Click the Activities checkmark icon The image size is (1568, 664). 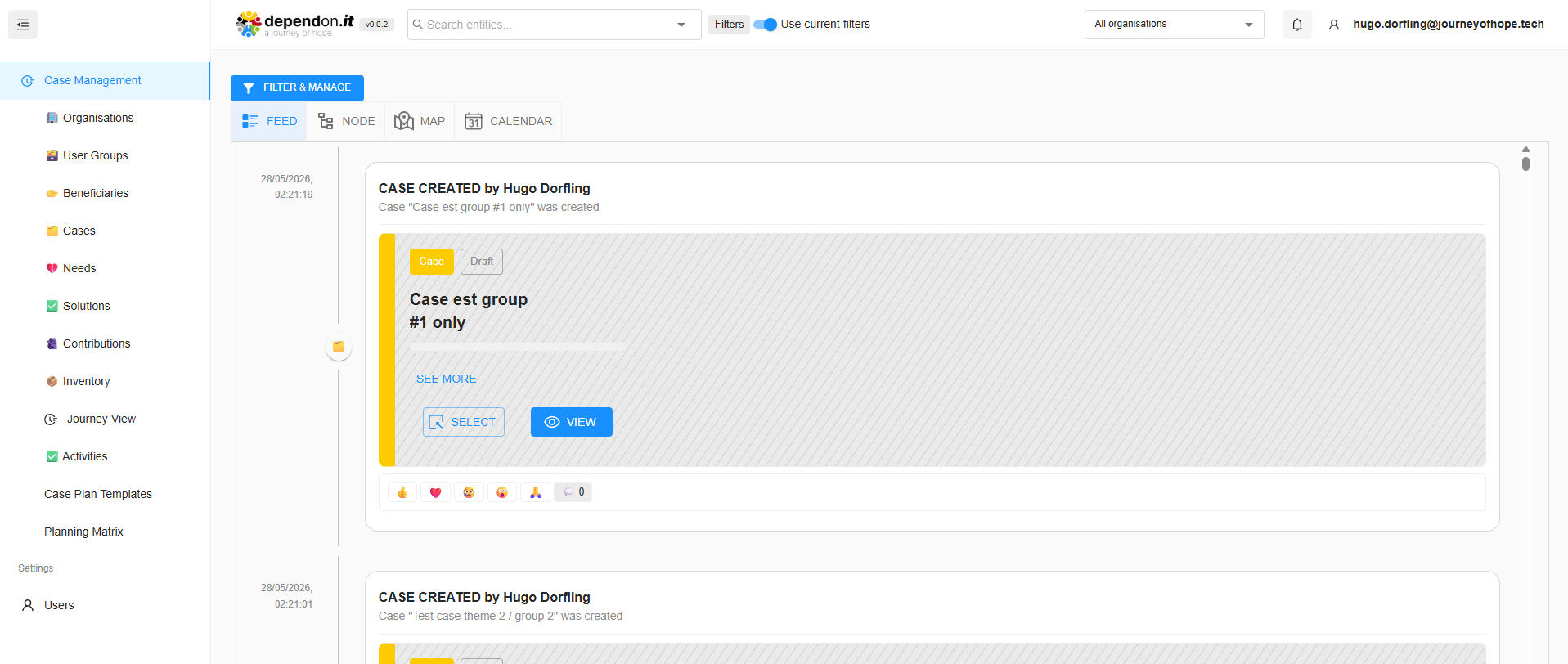tap(52, 456)
